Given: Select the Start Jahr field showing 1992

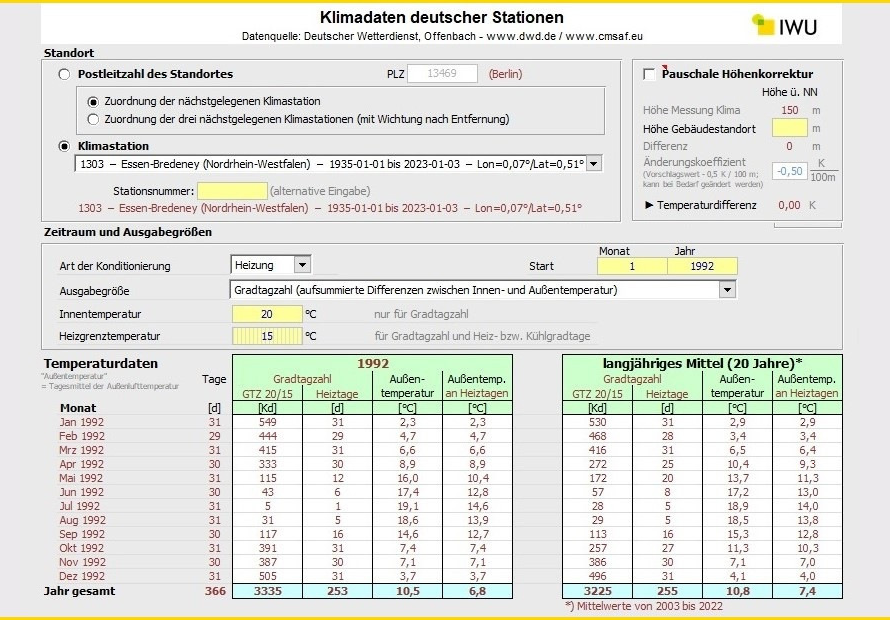Looking at the screenshot, I should click(x=702, y=266).
